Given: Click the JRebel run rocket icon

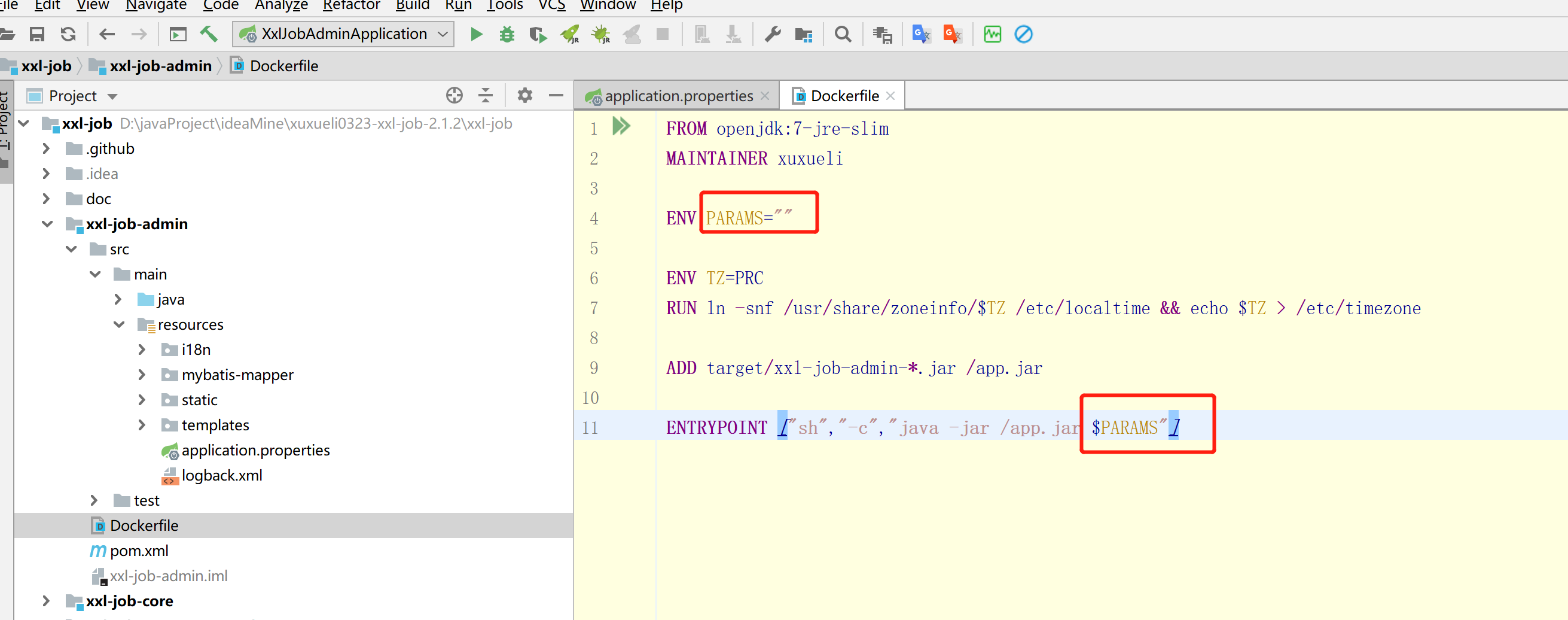Looking at the screenshot, I should pyautogui.click(x=570, y=34).
